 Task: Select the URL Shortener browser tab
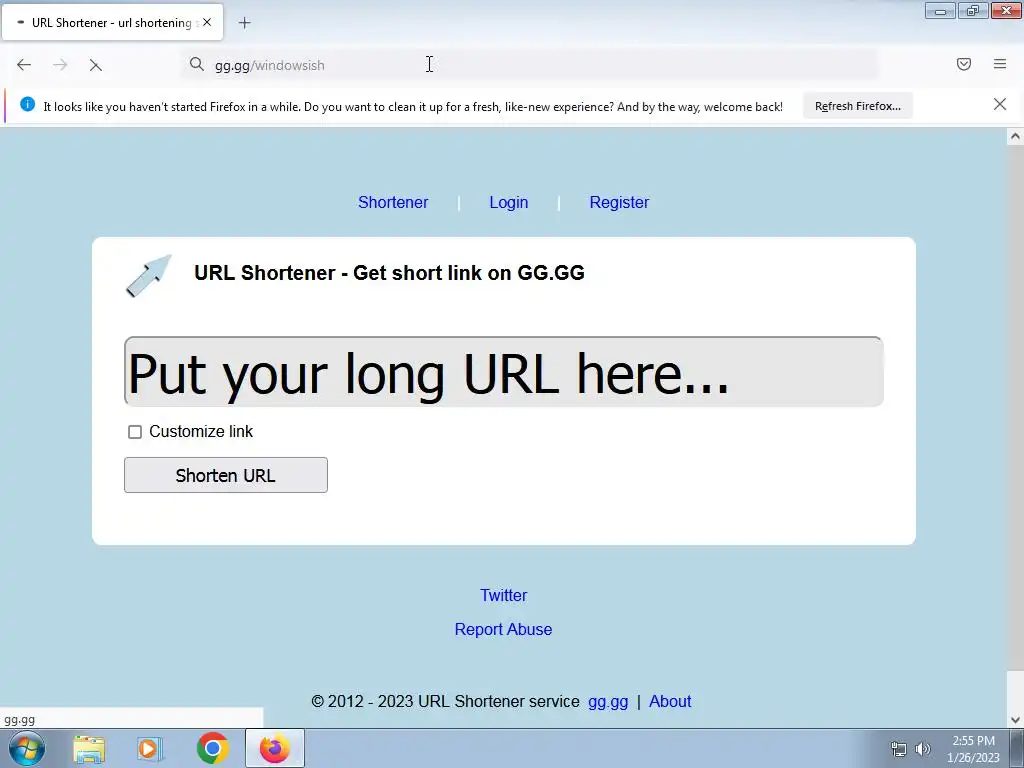tap(112, 22)
